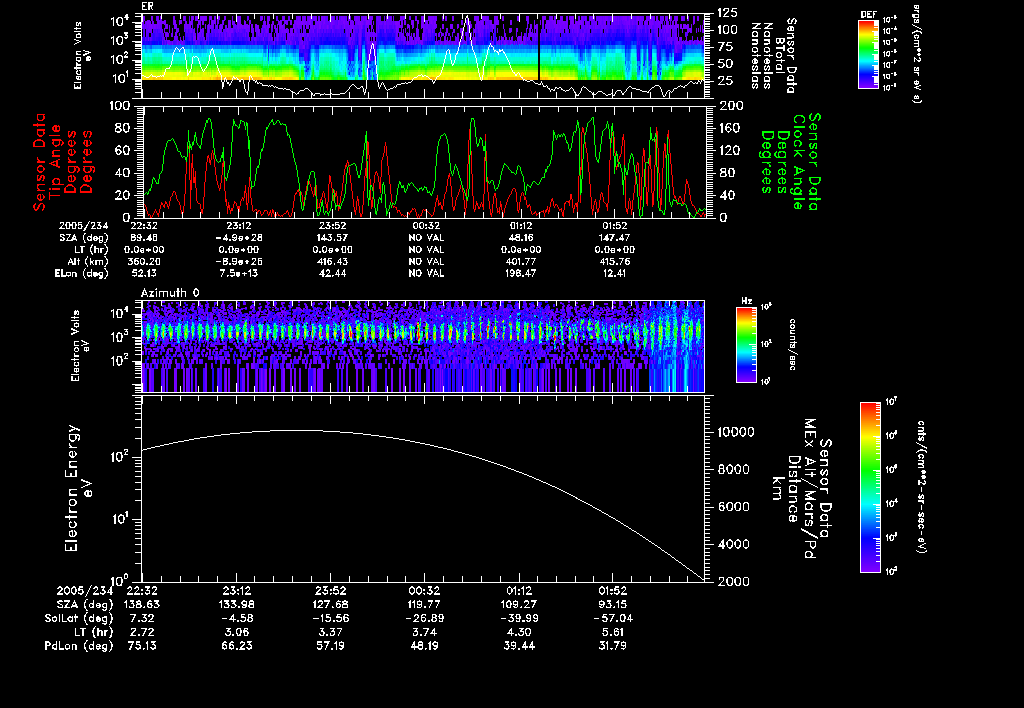Click the large cnts/(cm**2-sr-sec-eV) color bar

click(870, 487)
